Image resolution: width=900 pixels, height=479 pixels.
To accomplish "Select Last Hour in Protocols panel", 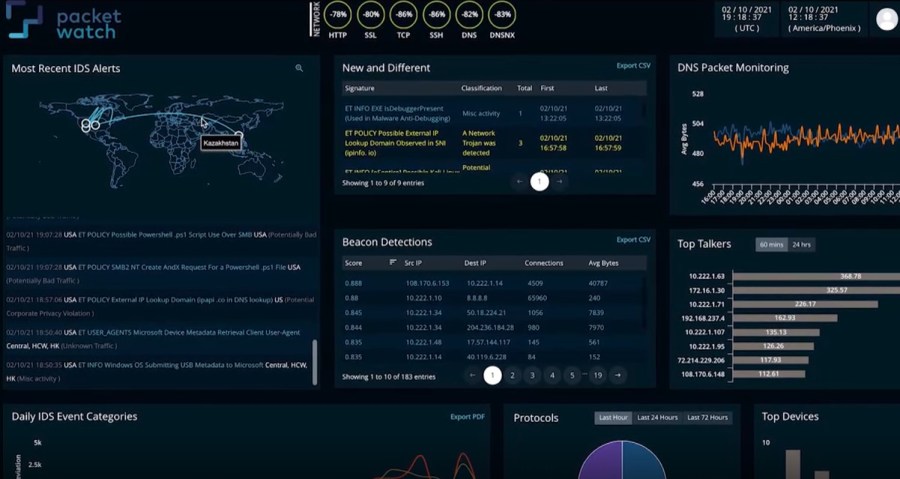I will tap(611, 417).
